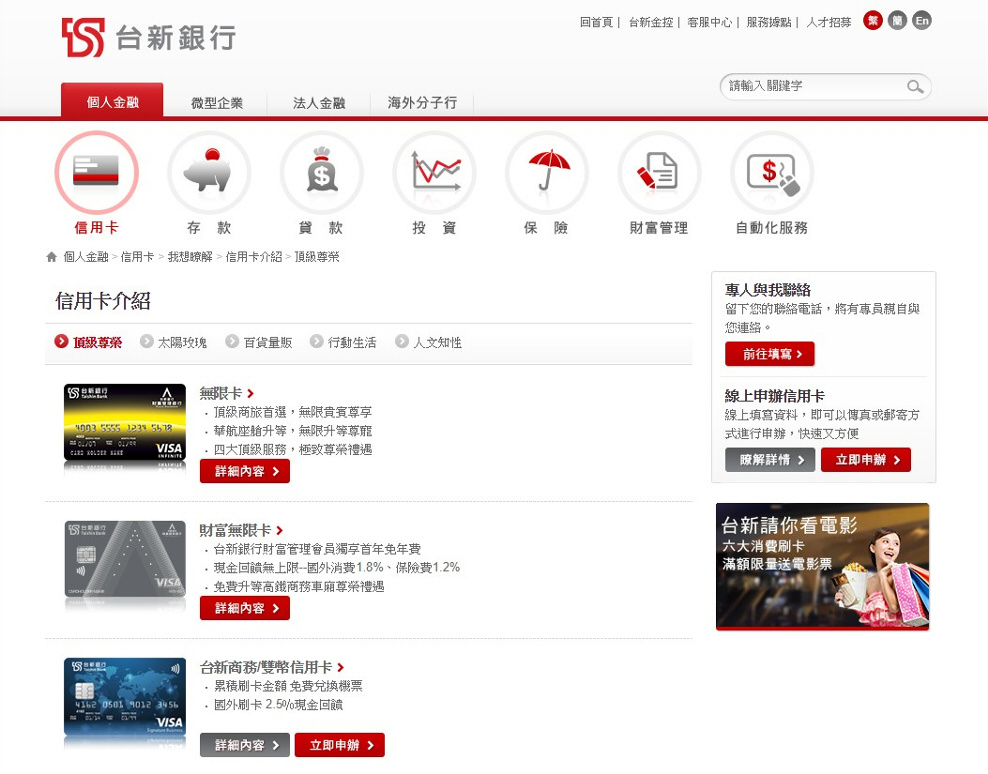Click the arrow next to 台新商務/雙幣信用卡
Viewport: 988px width, 774px height.
(x=340, y=667)
